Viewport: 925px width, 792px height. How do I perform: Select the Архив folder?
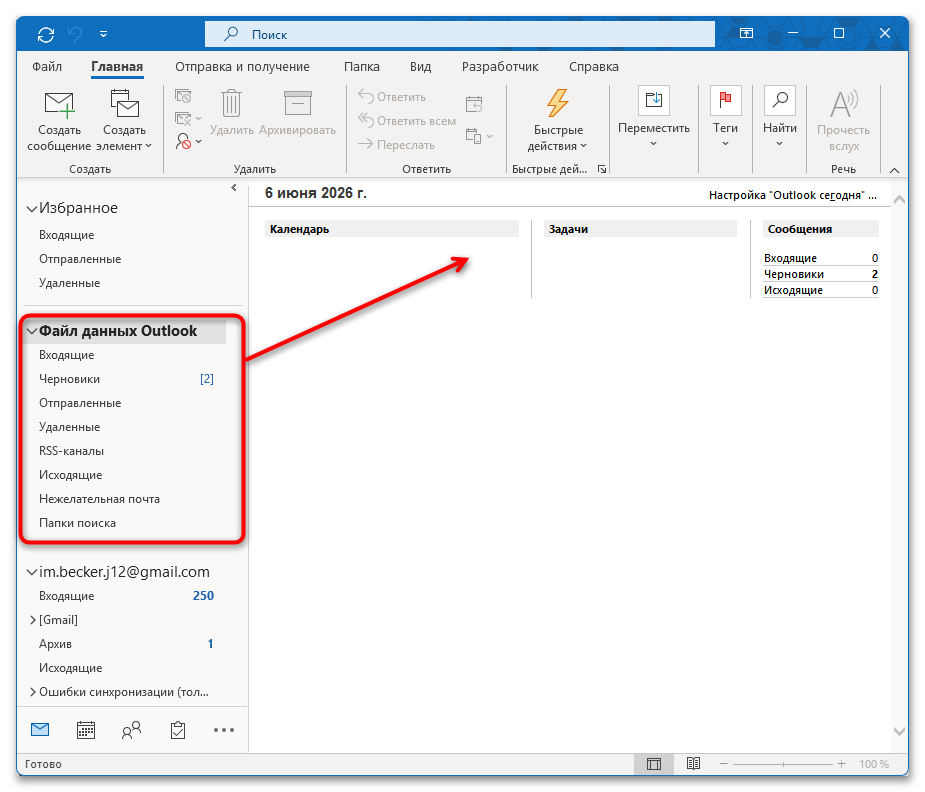click(55, 644)
